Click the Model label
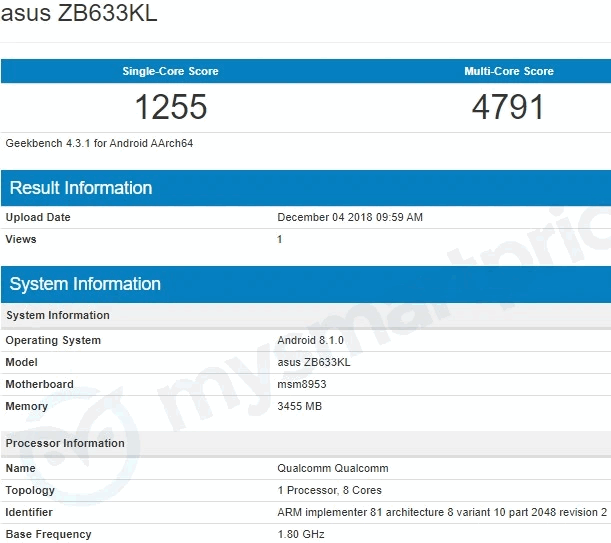611x543 pixels. click(21, 362)
